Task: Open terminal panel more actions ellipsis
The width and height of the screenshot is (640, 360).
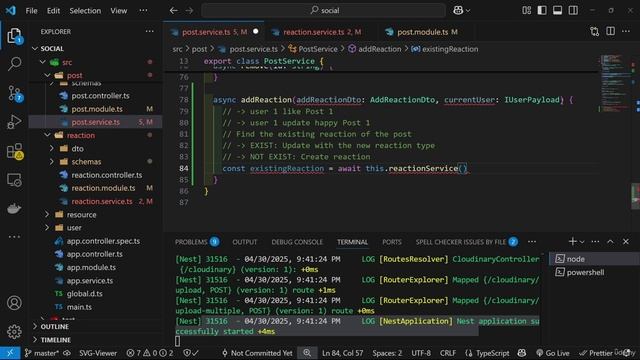Action: [x=596, y=242]
